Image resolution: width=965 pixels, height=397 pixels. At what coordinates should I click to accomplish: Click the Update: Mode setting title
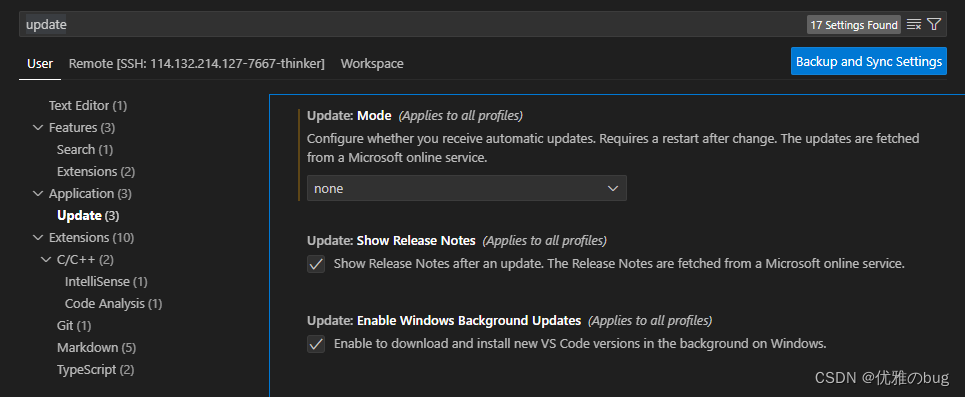(x=349, y=115)
